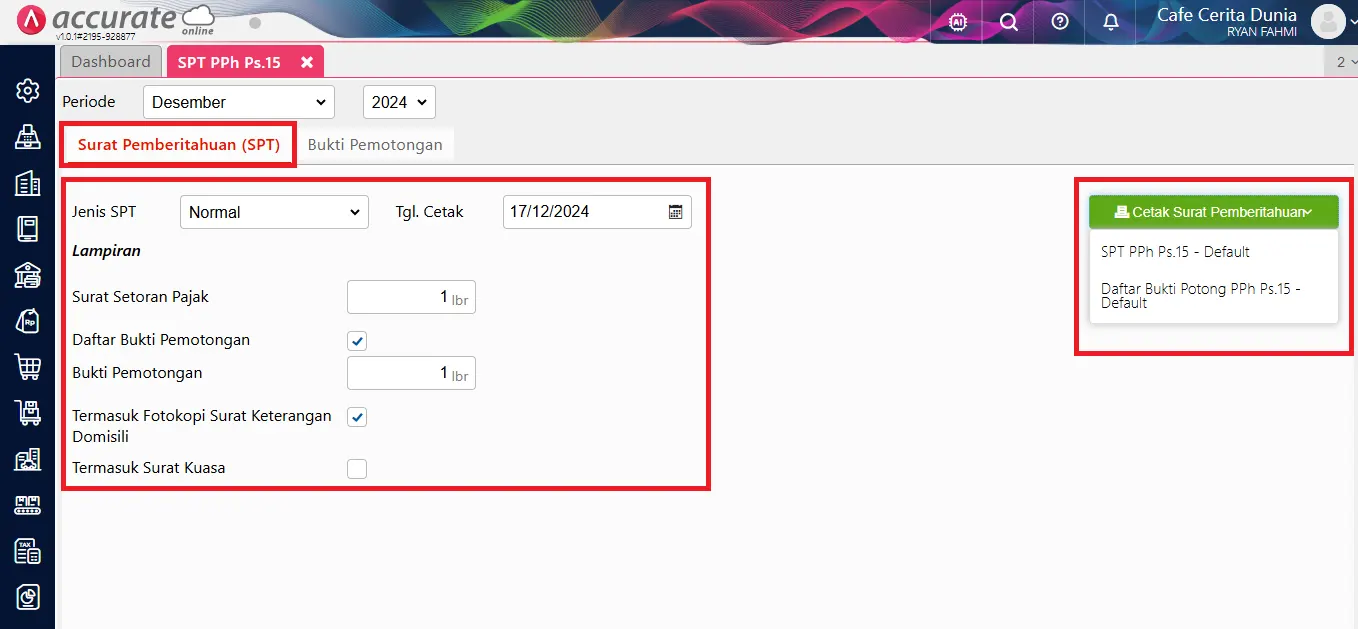The image size is (1358, 629).
Task: Open the AI assistant from the top bar
Action: coord(955,21)
